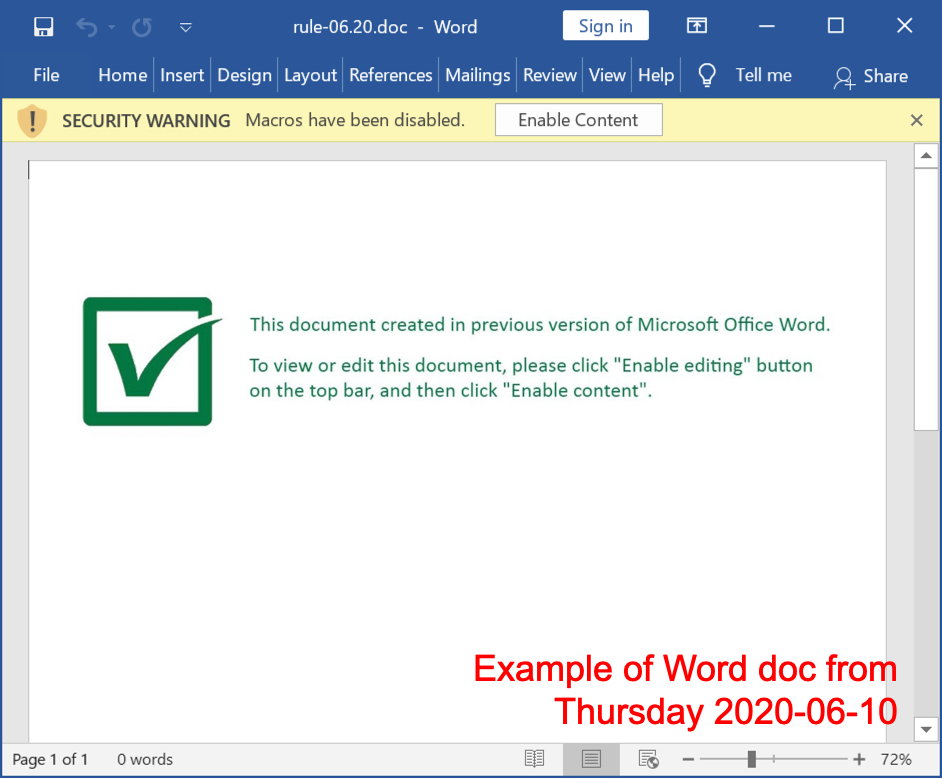The height and width of the screenshot is (778, 942).
Task: Maximize the Word window
Action: pyautogui.click(x=836, y=25)
